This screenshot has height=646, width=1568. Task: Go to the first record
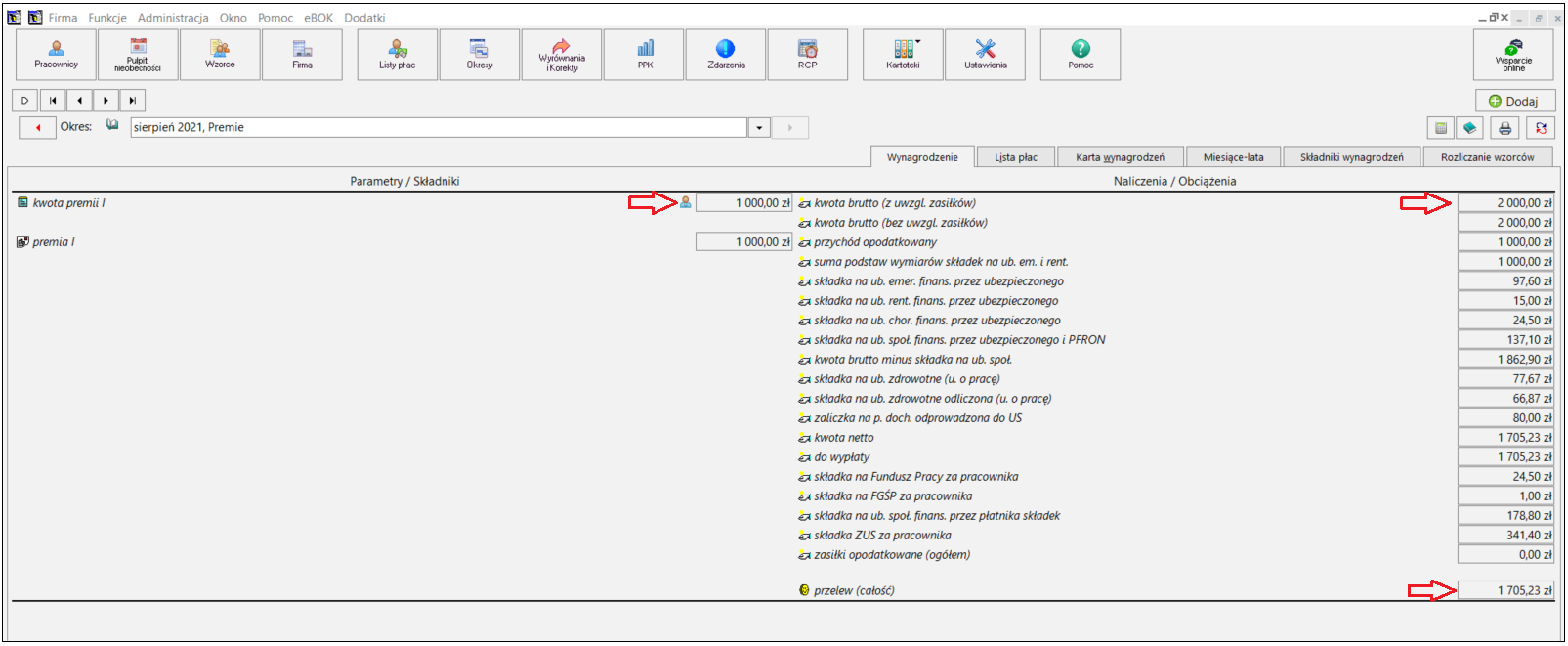click(x=53, y=100)
